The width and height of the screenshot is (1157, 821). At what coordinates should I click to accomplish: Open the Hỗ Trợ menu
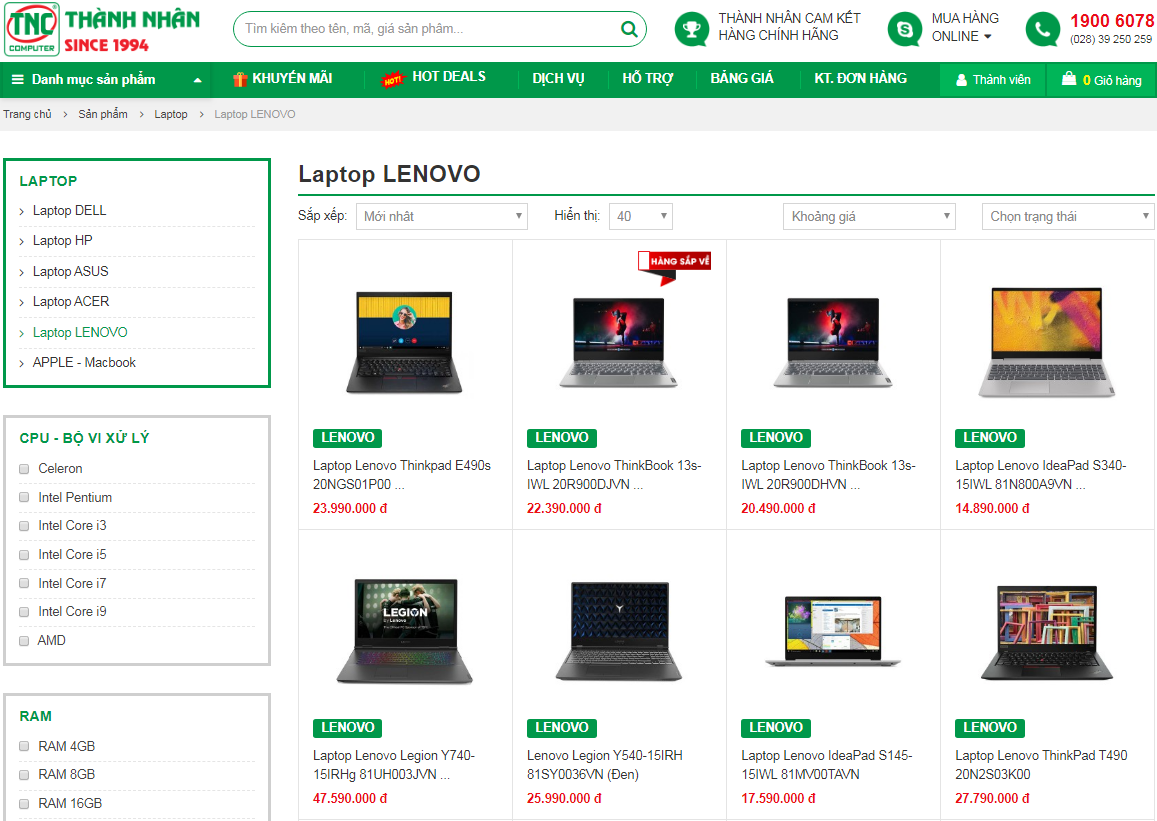pos(647,78)
